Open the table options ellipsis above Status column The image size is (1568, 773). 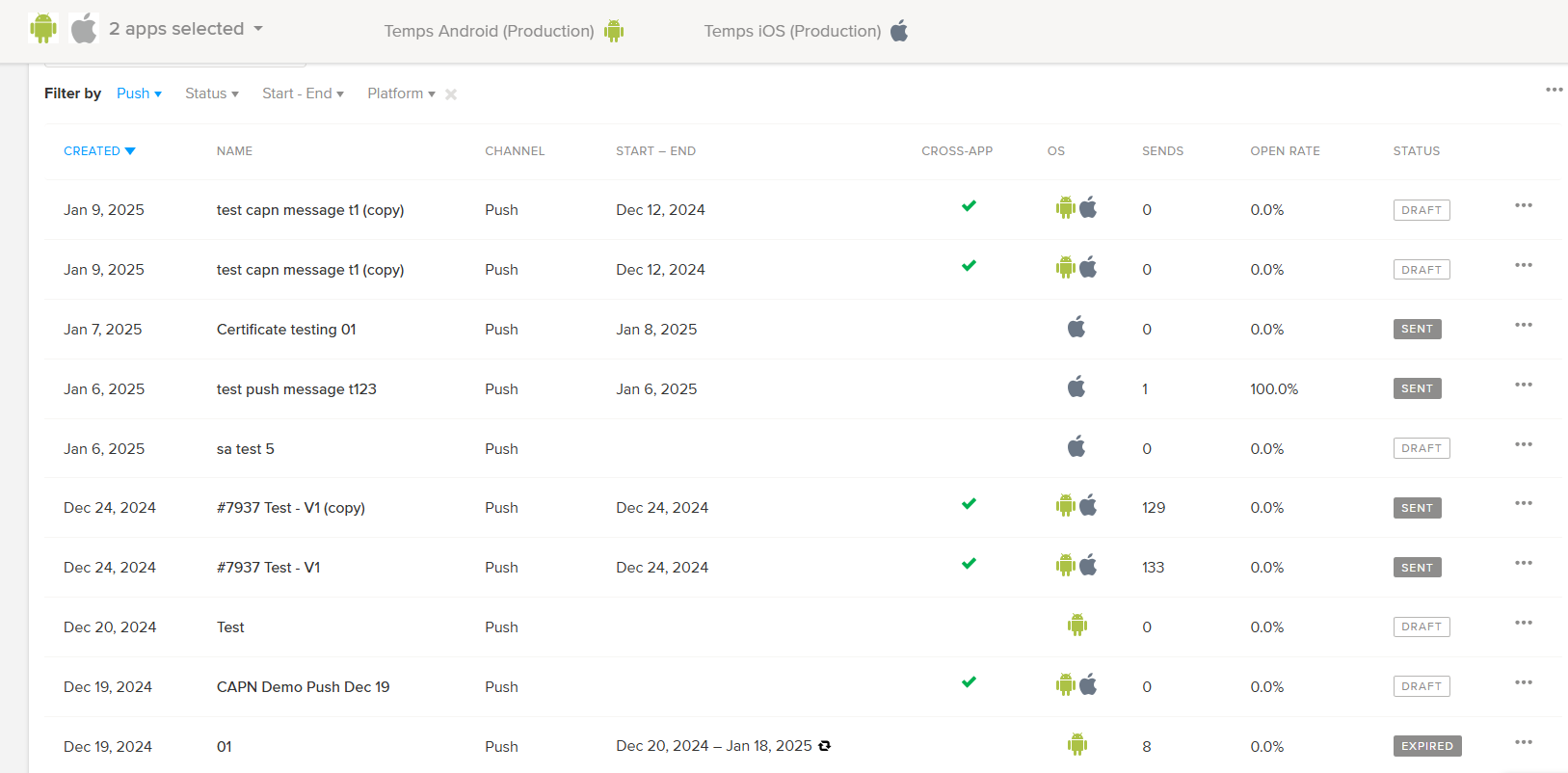(x=1554, y=90)
